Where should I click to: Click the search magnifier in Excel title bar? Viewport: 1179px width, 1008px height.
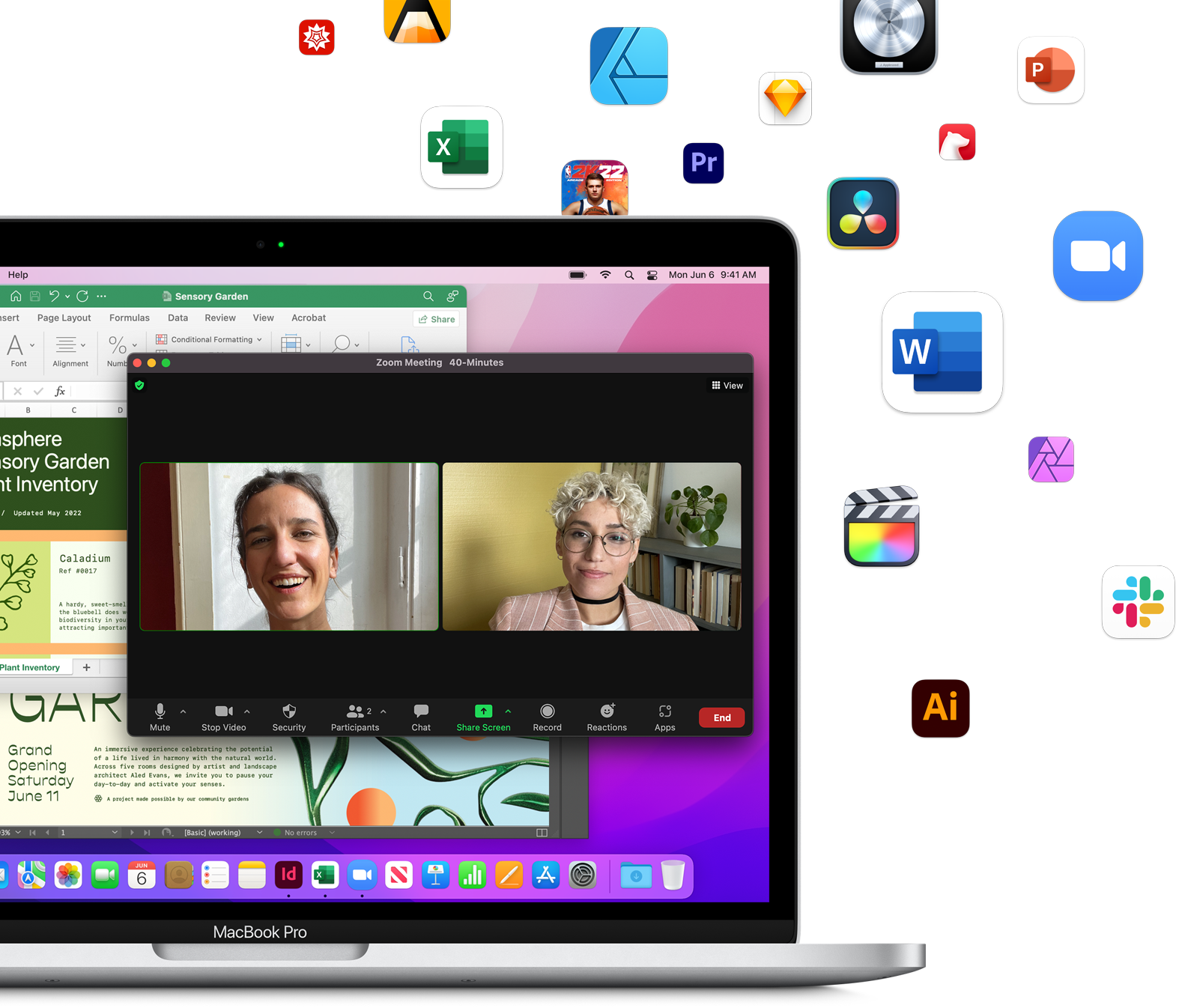[428, 296]
